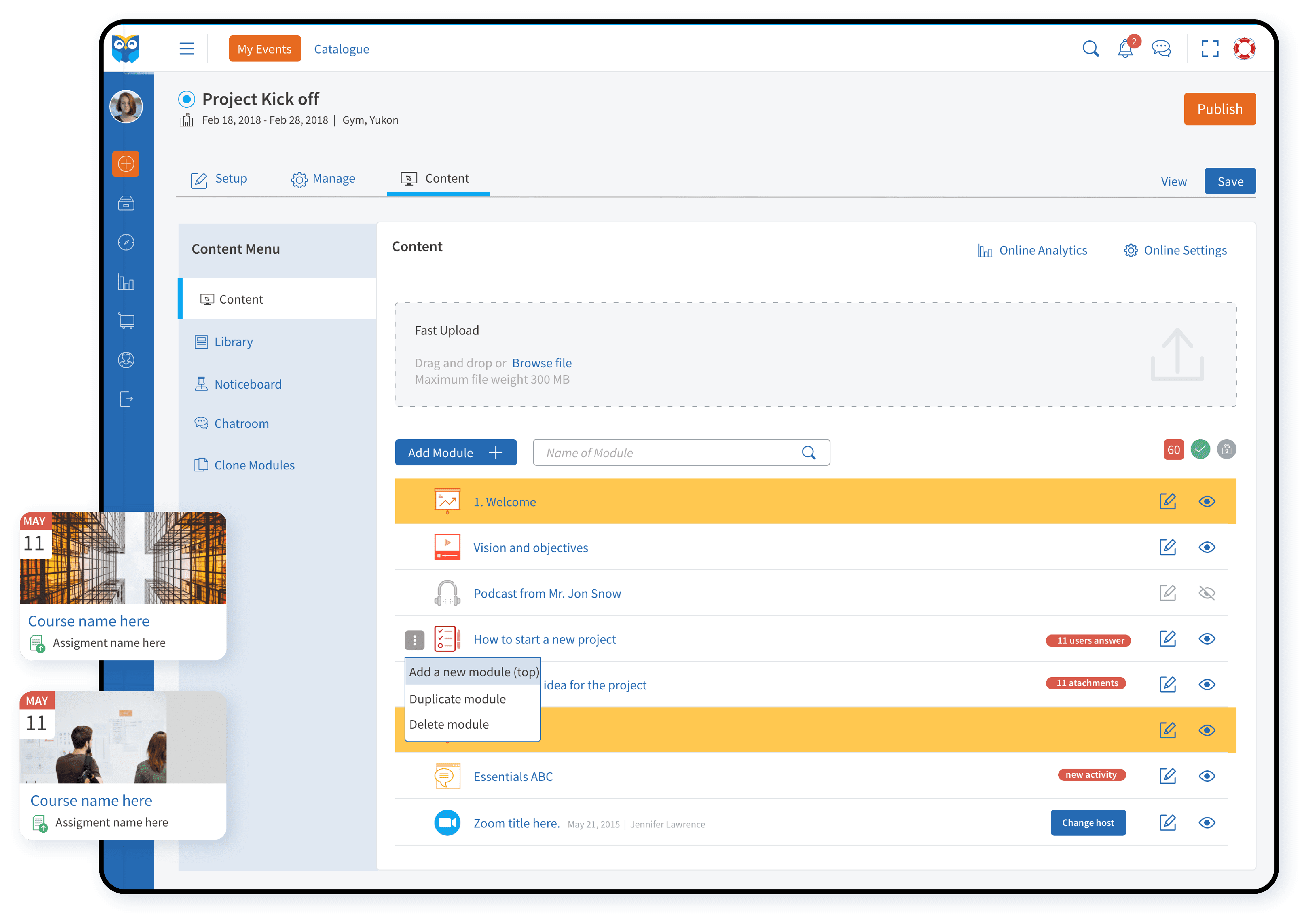Screen dimensions: 1309x924
Task: Click the logout sidebar icon
Action: (126, 399)
